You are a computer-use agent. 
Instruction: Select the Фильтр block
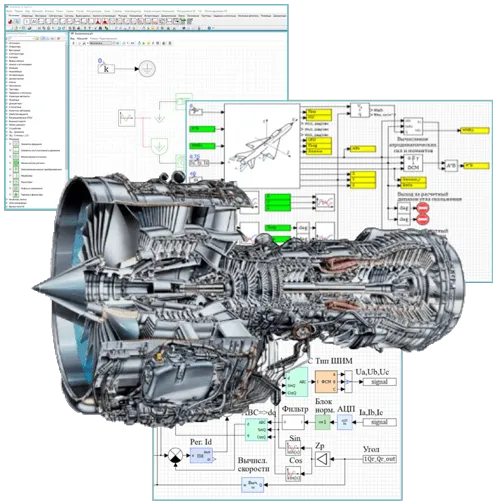pyautogui.click(x=293, y=422)
